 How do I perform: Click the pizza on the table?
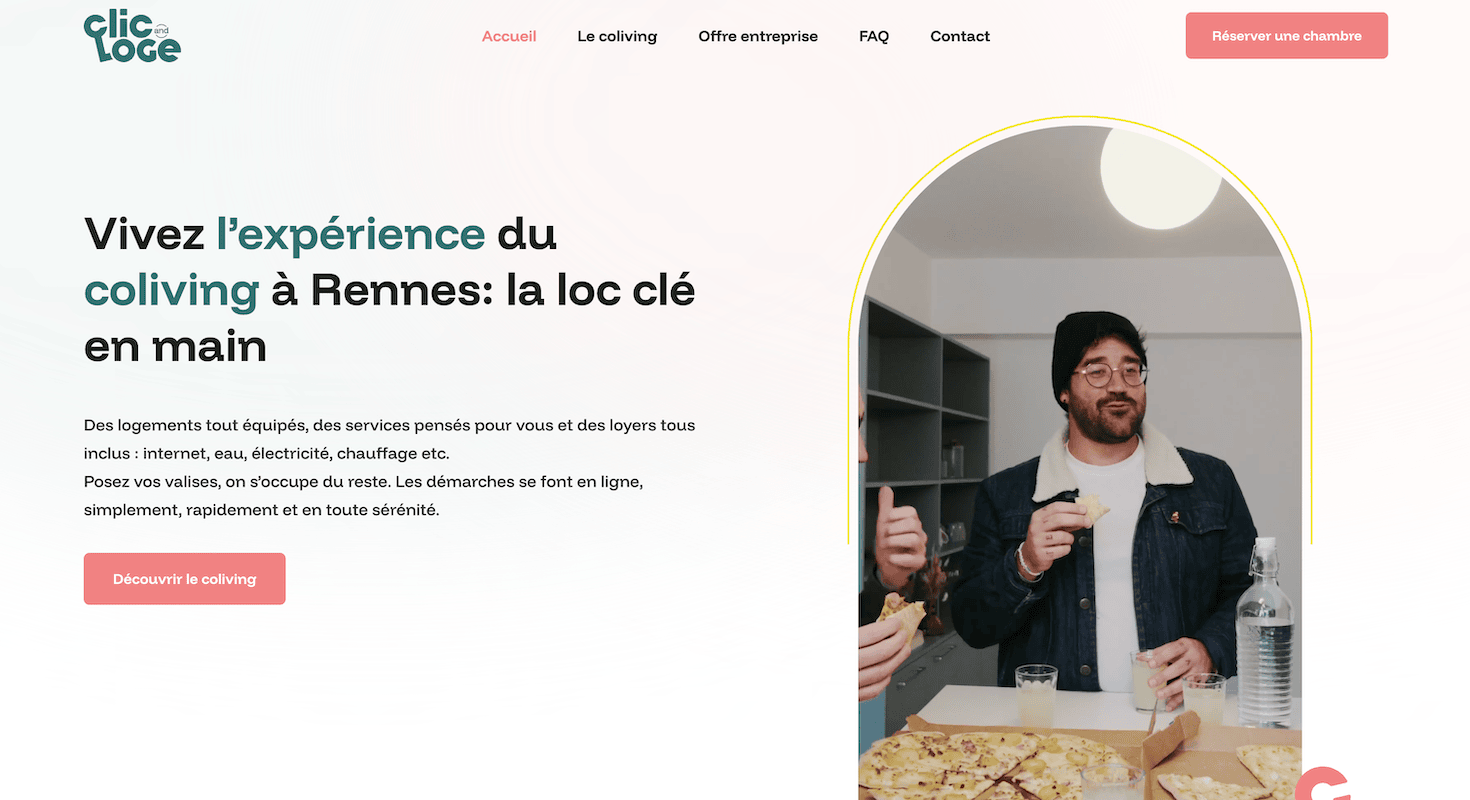(x=1000, y=765)
